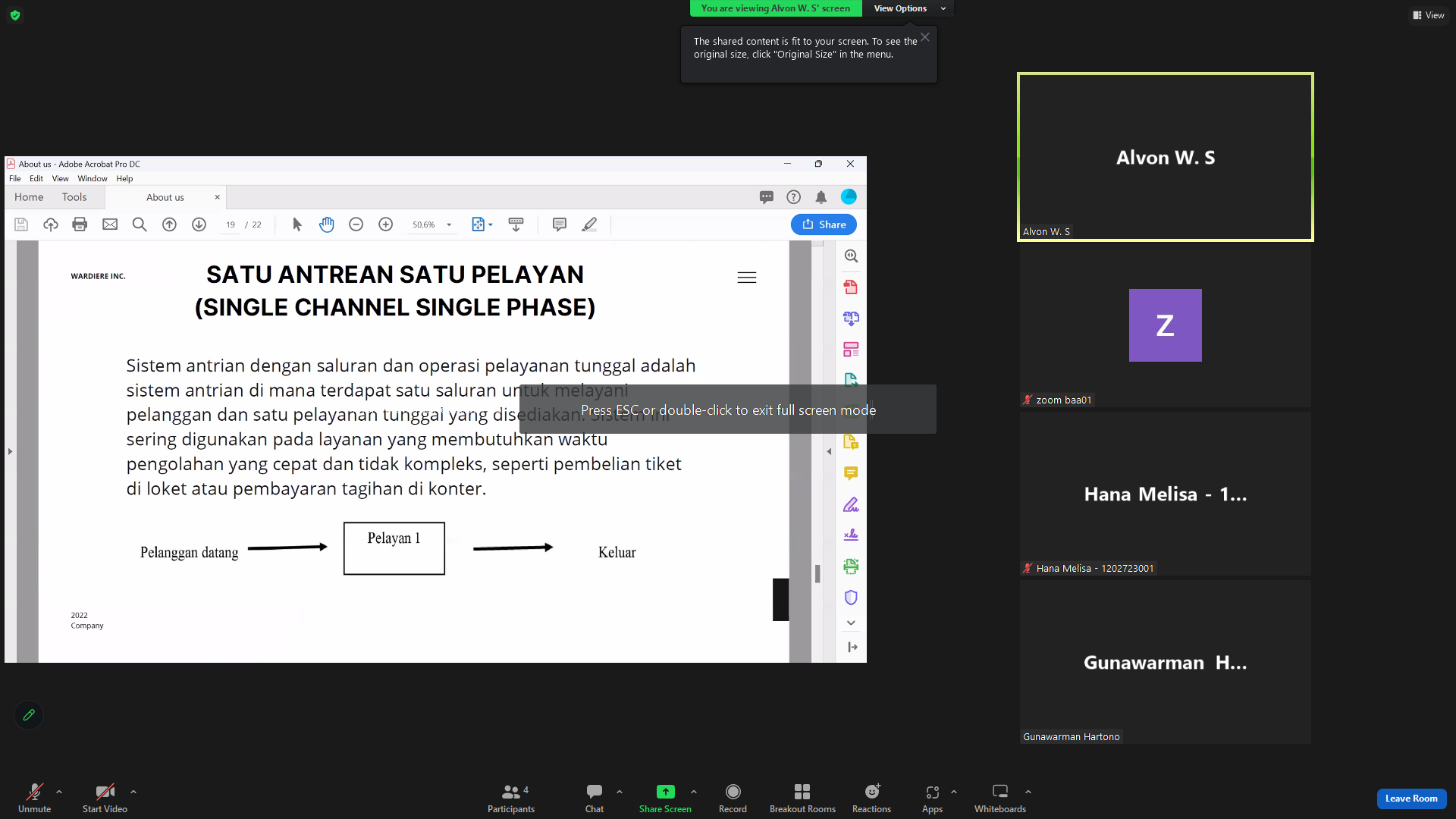Open Acrobat View menu
The height and width of the screenshot is (819, 1456).
pyautogui.click(x=61, y=179)
